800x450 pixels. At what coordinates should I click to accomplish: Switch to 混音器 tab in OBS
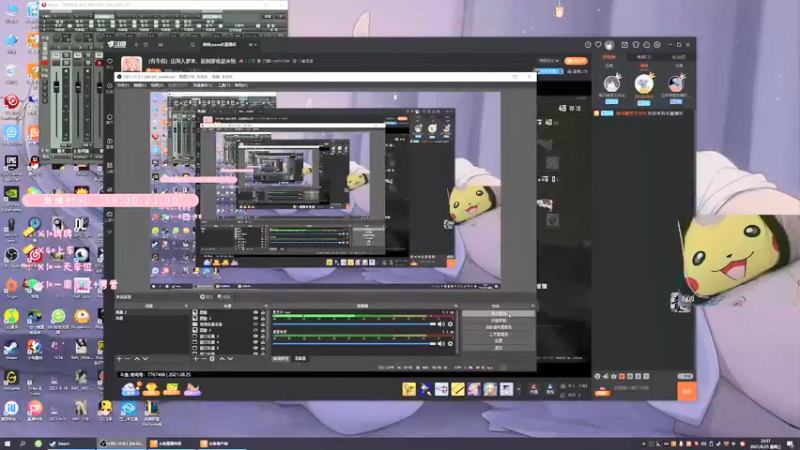301,359
